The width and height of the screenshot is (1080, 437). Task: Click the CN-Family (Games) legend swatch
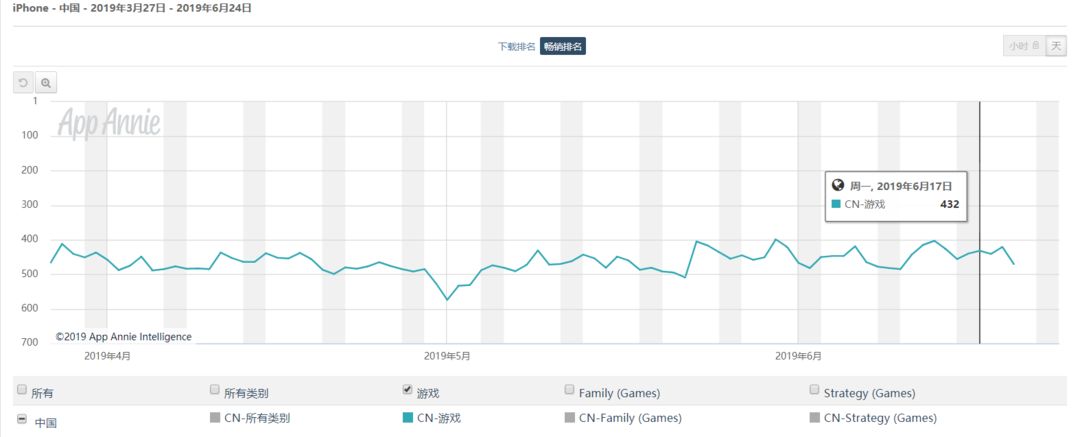569,417
